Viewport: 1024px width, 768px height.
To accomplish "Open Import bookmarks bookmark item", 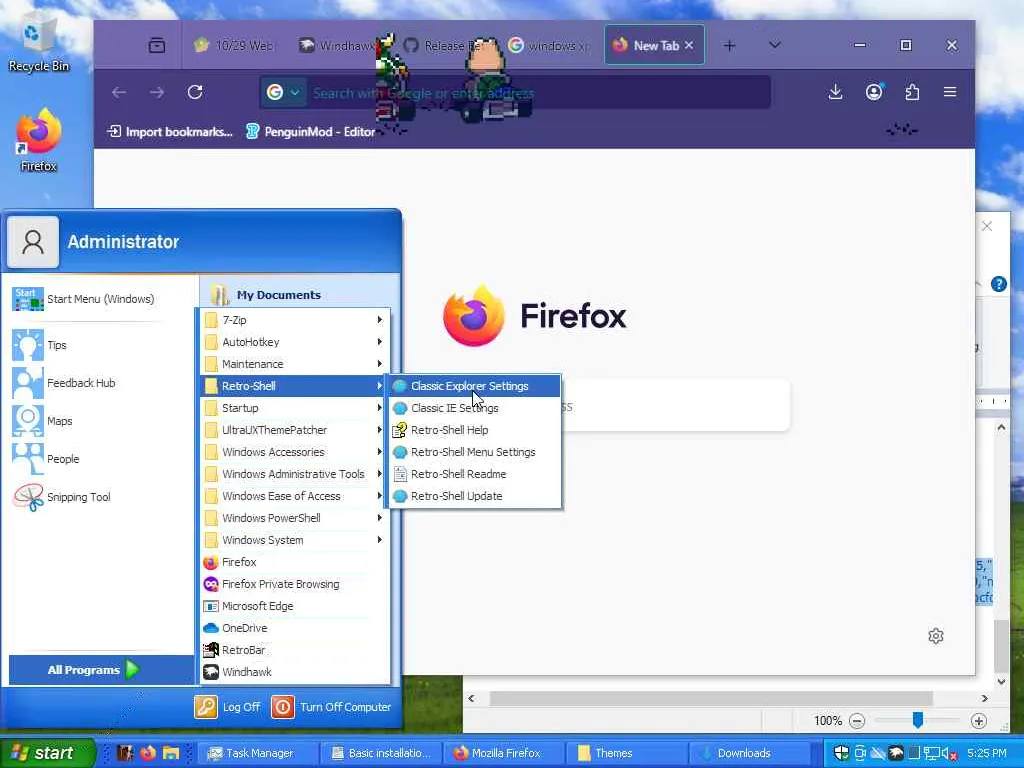I will coord(170,132).
